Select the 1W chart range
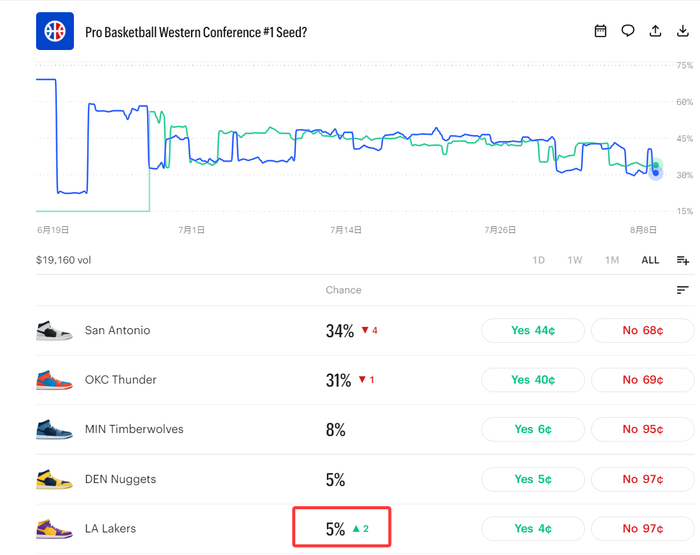This screenshot has width=700, height=555. point(575,260)
